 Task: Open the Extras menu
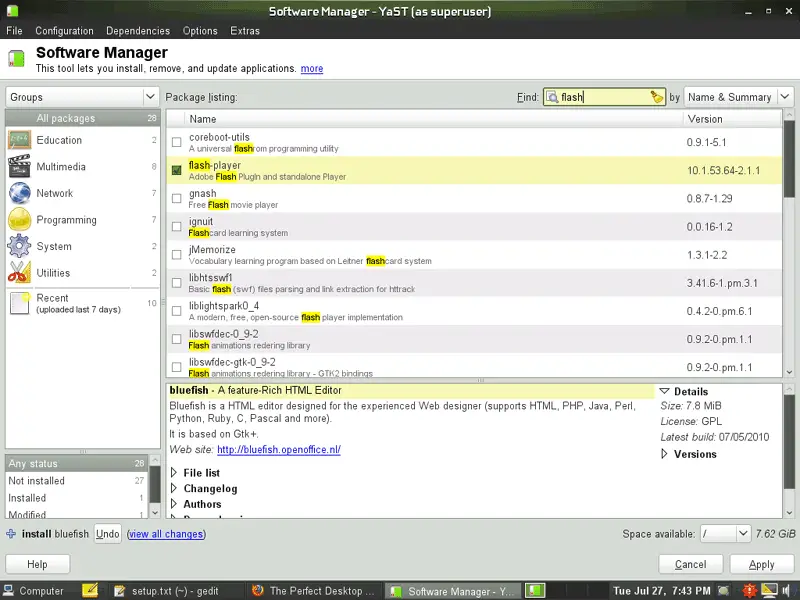(x=245, y=31)
